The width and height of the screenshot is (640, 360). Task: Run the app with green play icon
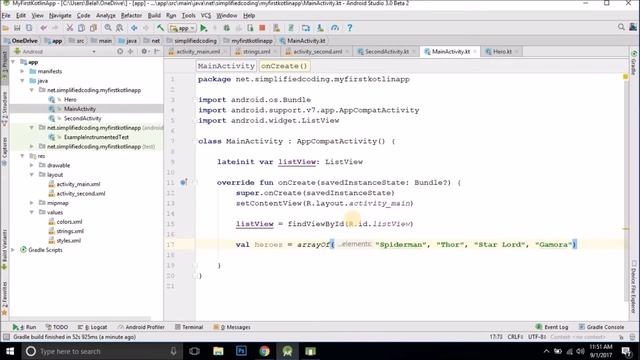click(x=204, y=28)
